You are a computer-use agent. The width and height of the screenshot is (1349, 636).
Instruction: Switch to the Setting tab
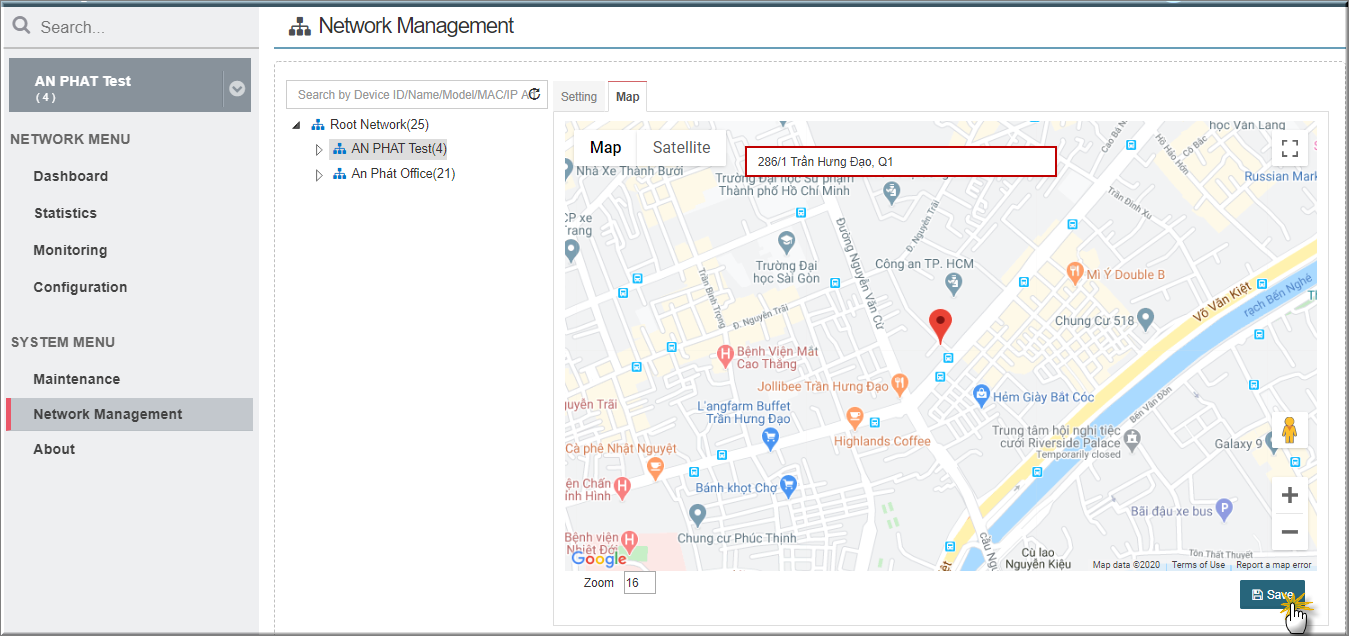pos(579,97)
